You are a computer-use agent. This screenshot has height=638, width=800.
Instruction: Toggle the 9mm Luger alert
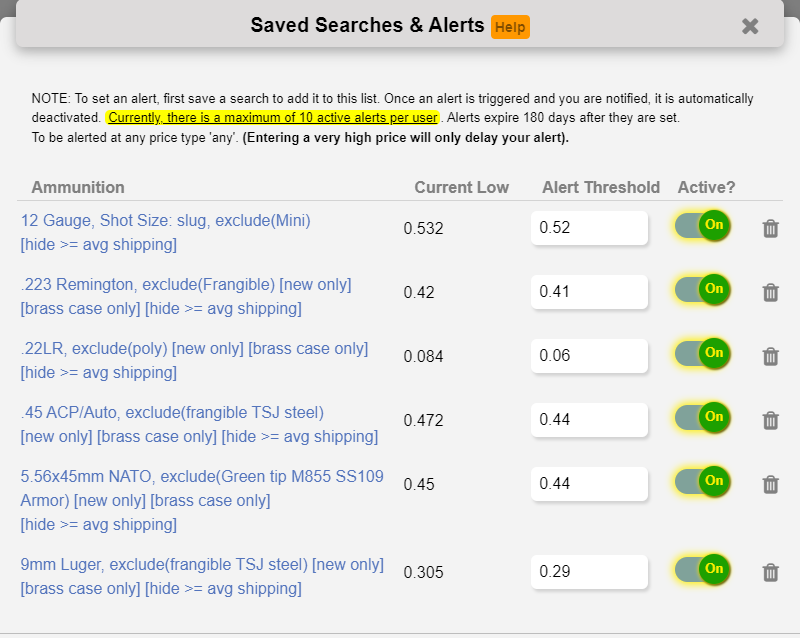click(703, 569)
